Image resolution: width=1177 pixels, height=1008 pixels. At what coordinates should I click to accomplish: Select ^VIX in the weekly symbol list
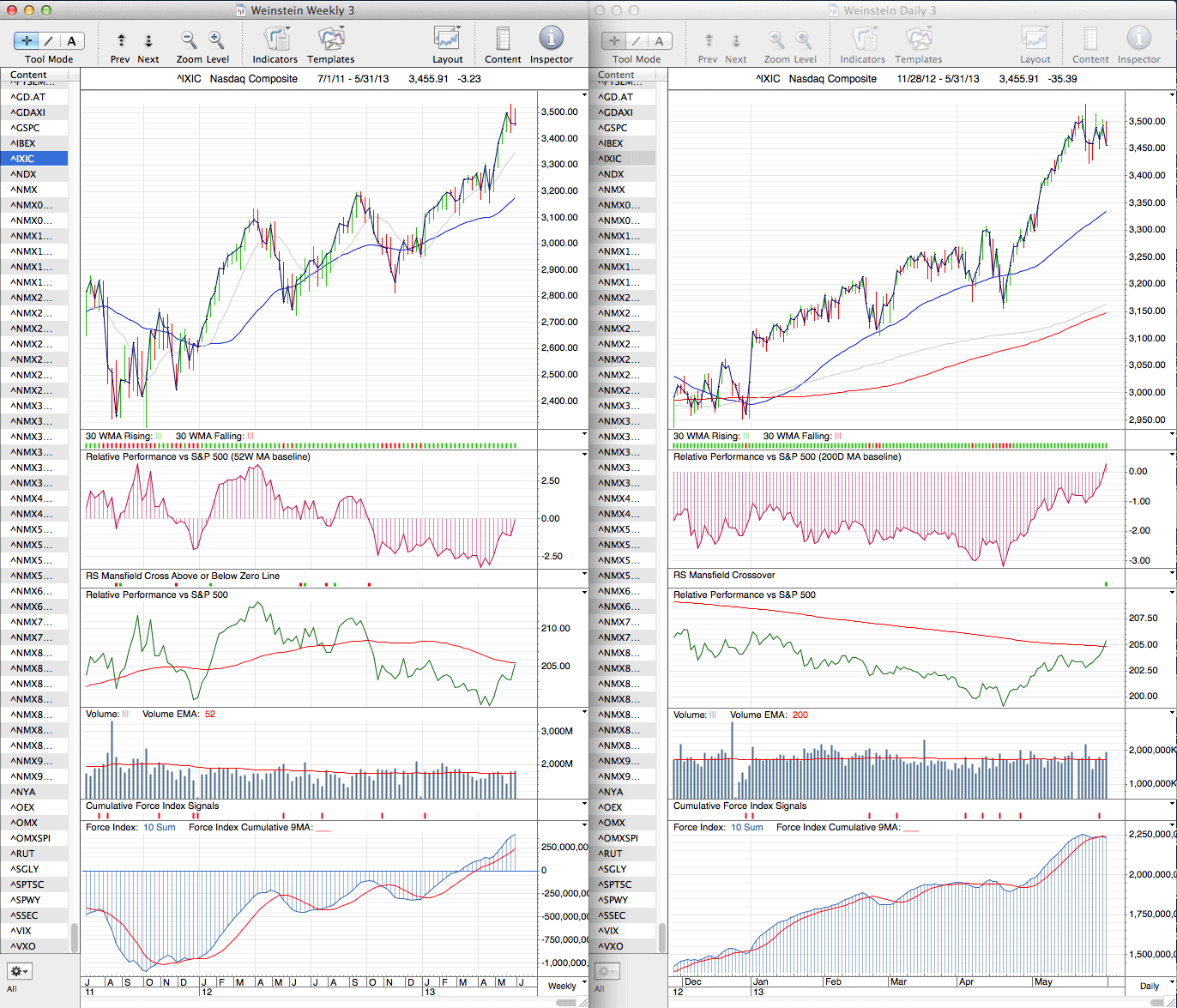point(21,931)
